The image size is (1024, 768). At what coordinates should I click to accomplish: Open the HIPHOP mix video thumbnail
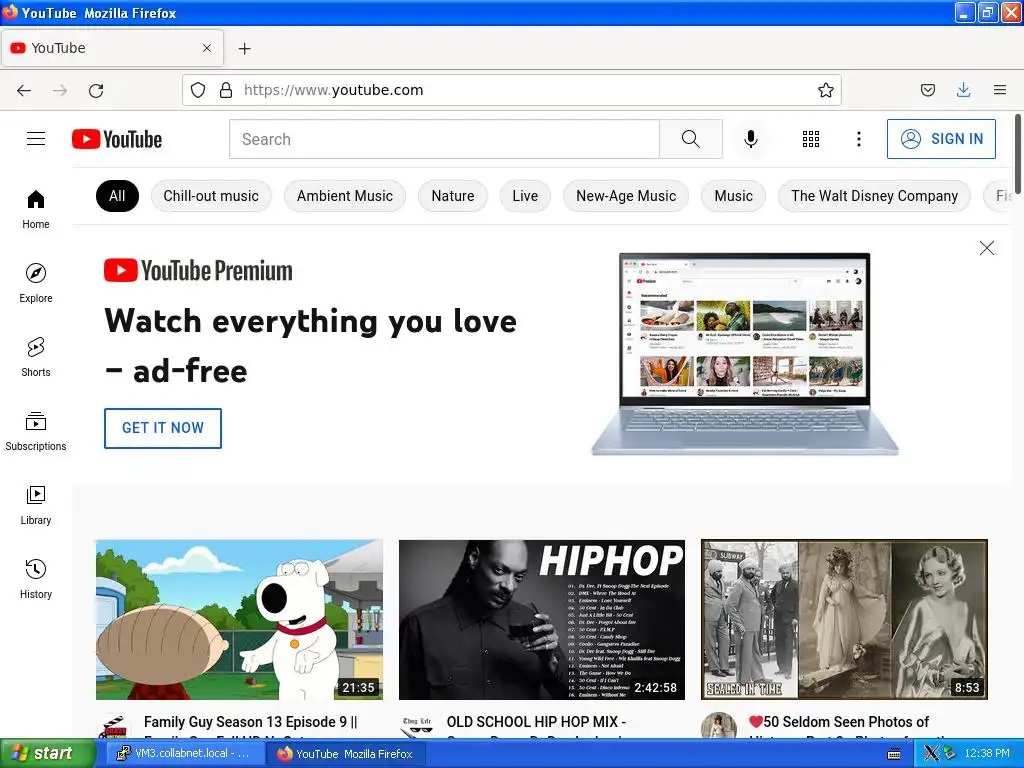(542, 619)
